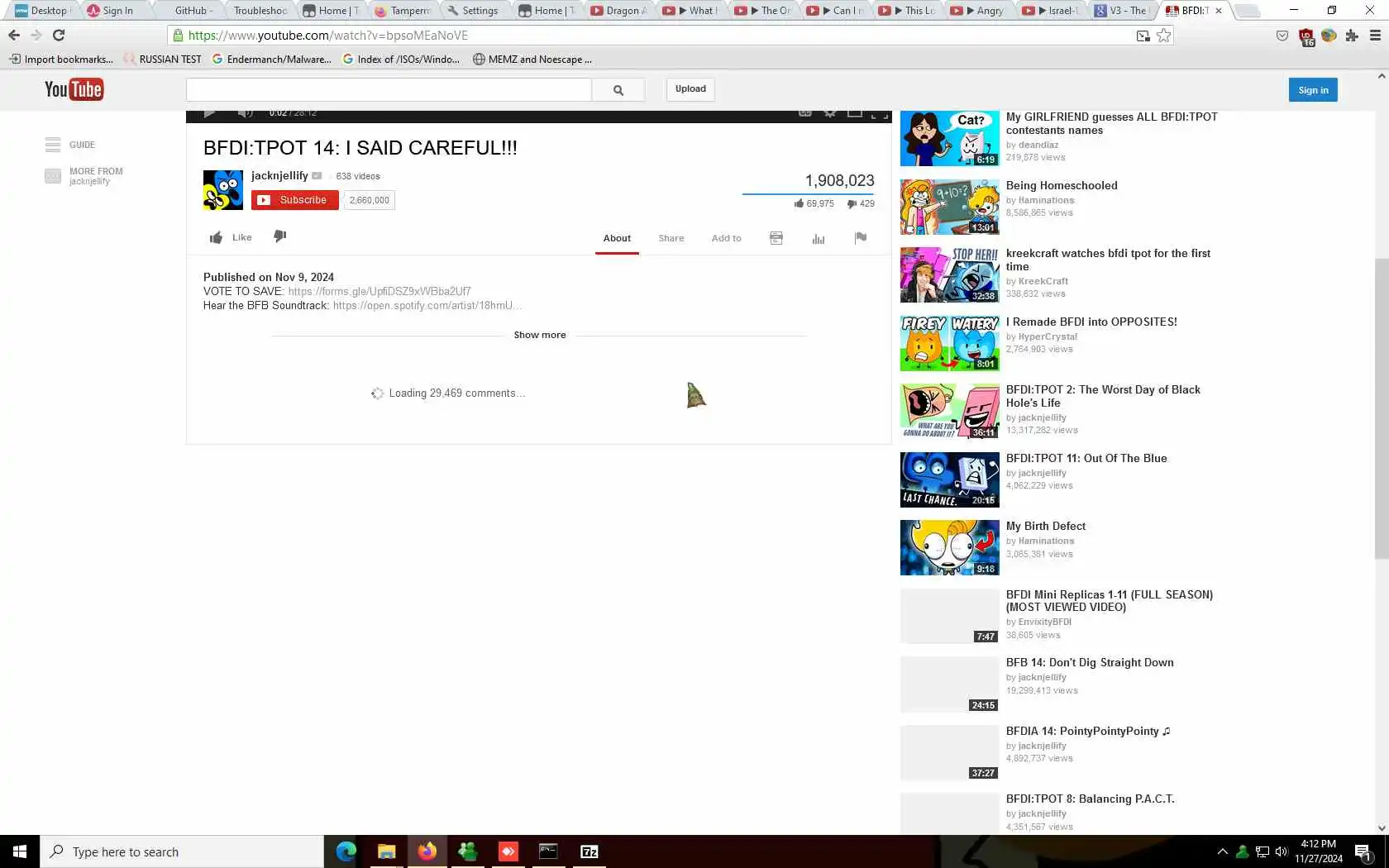Open BFDIA 14: PointyPointyPointy video
1389x868 pixels.
(1088, 731)
